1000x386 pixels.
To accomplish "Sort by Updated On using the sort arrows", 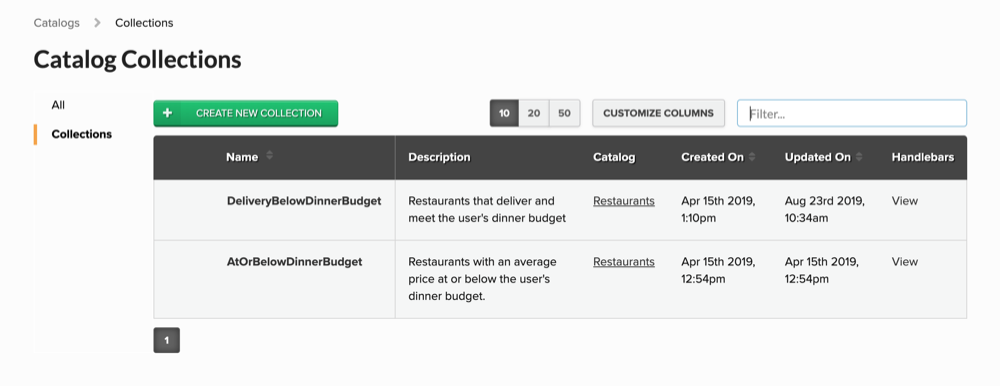I will tap(859, 156).
